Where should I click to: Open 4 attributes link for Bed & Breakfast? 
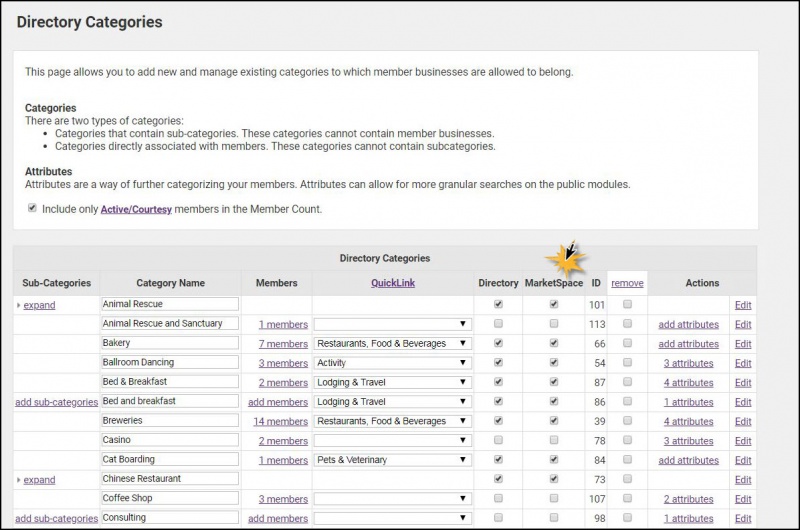(x=688, y=383)
